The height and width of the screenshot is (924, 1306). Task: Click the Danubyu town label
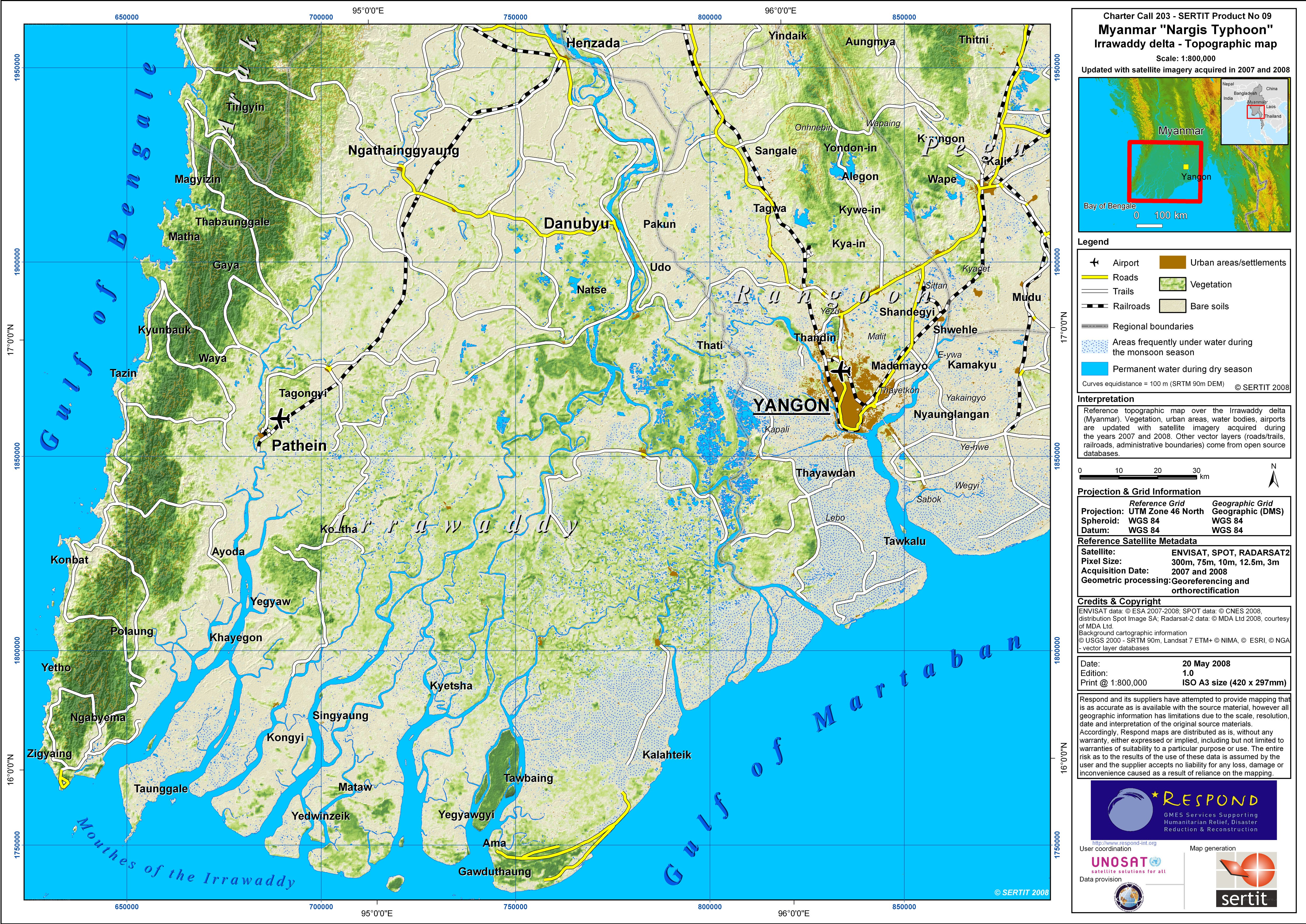tap(576, 223)
